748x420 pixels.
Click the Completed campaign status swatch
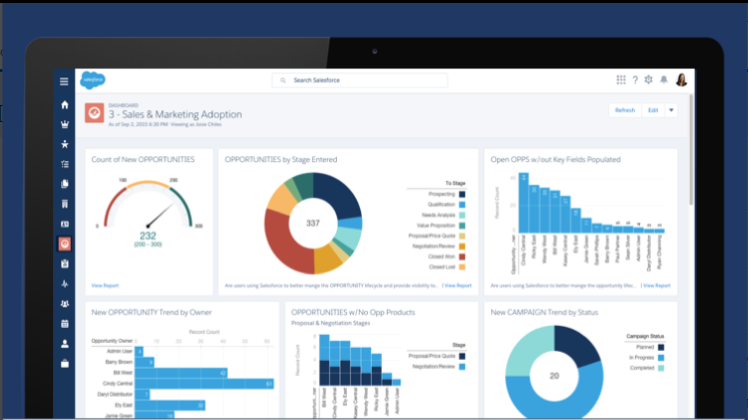tap(661, 368)
